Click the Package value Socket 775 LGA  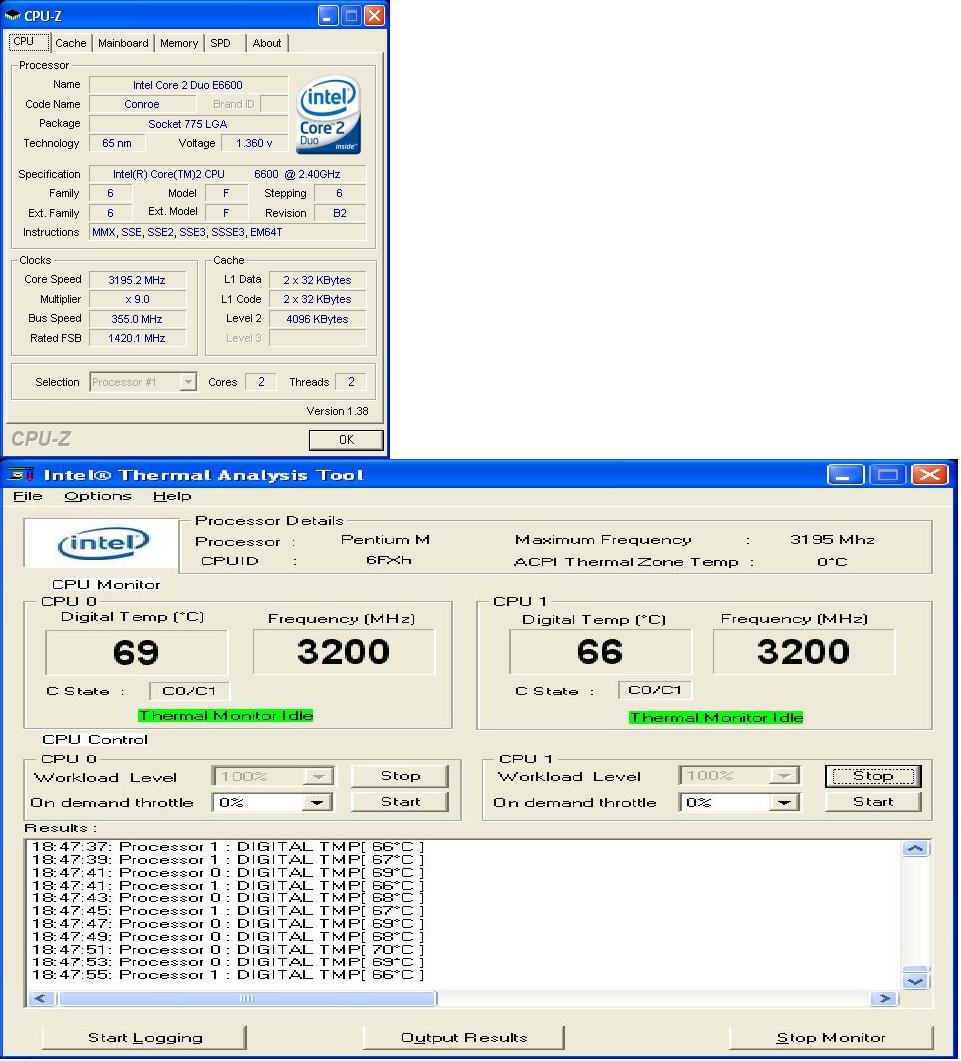[x=188, y=124]
